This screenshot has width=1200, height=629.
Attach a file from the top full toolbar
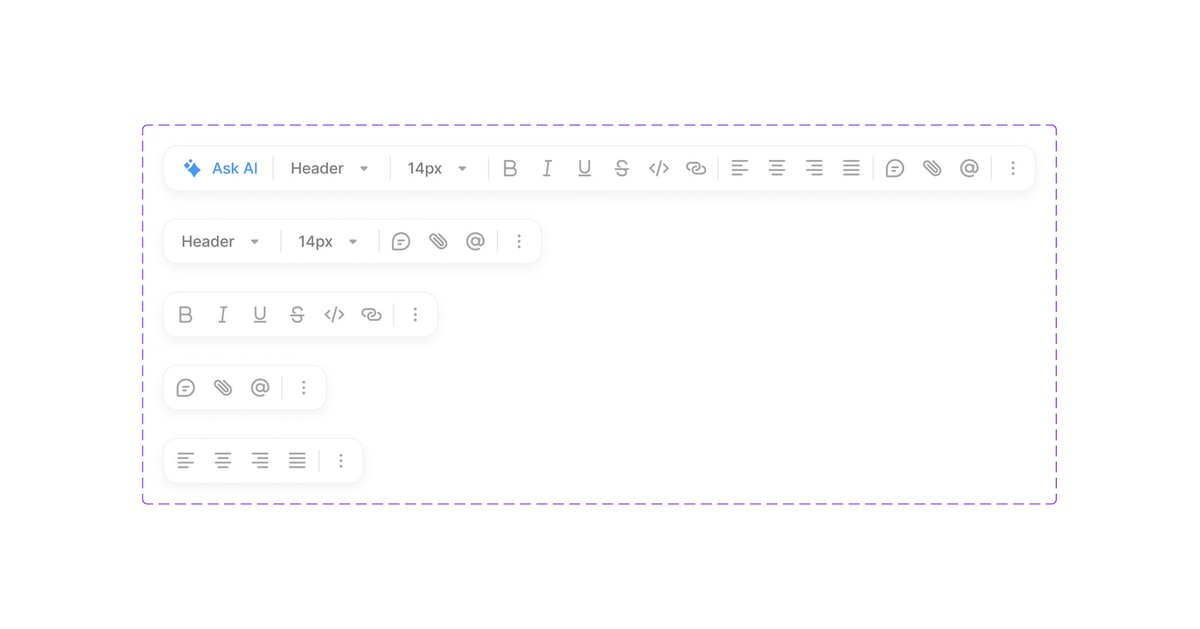pos(932,168)
